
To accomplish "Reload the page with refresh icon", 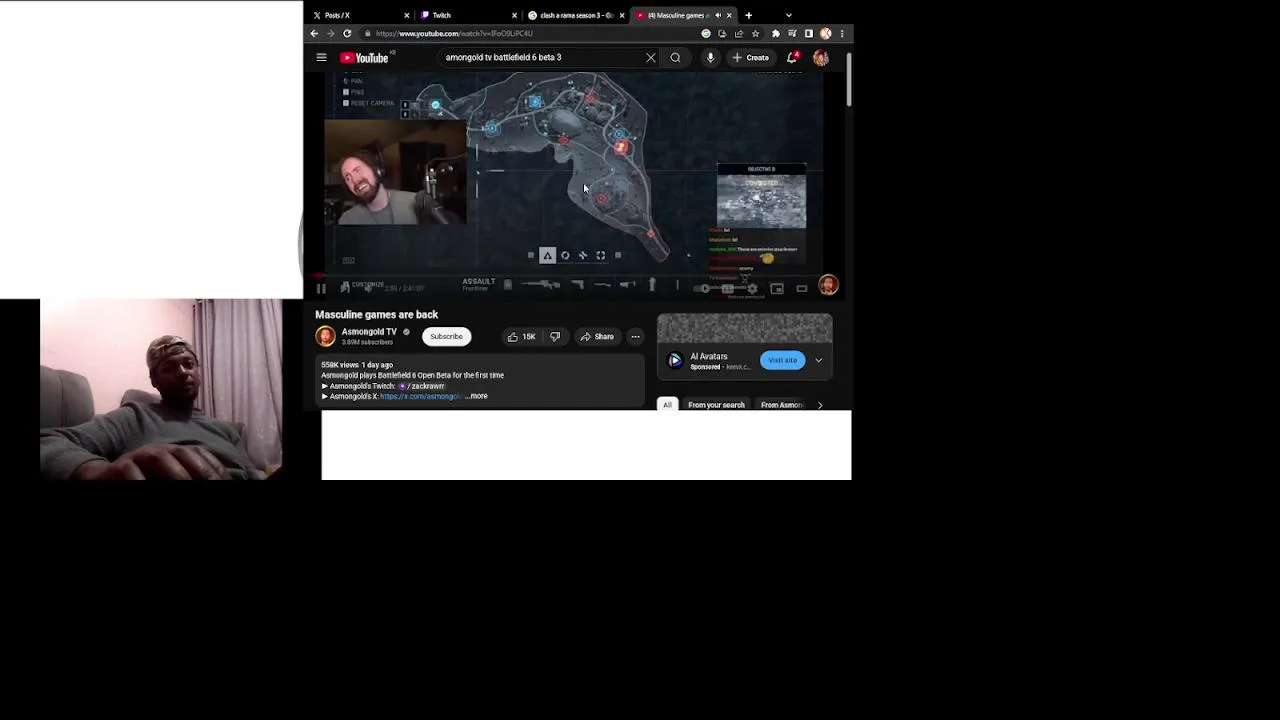I will click(347, 33).
